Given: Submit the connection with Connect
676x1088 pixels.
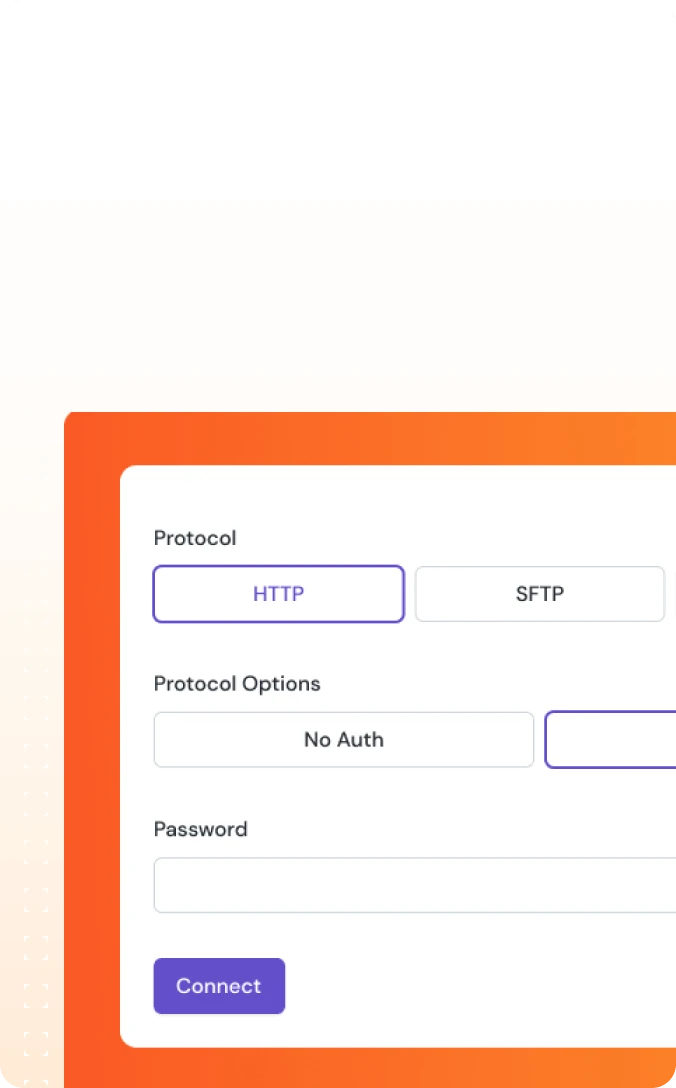Looking at the screenshot, I should click(x=219, y=986).
